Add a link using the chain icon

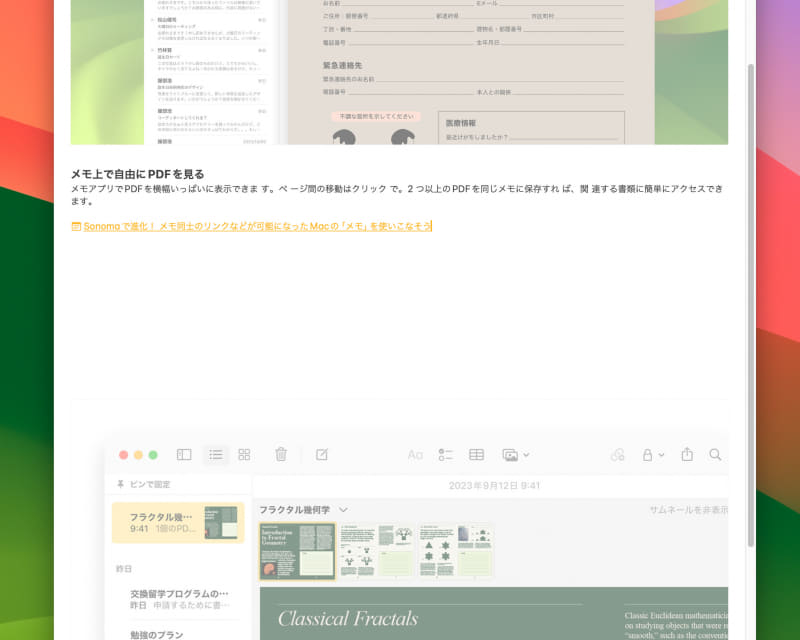point(618,455)
